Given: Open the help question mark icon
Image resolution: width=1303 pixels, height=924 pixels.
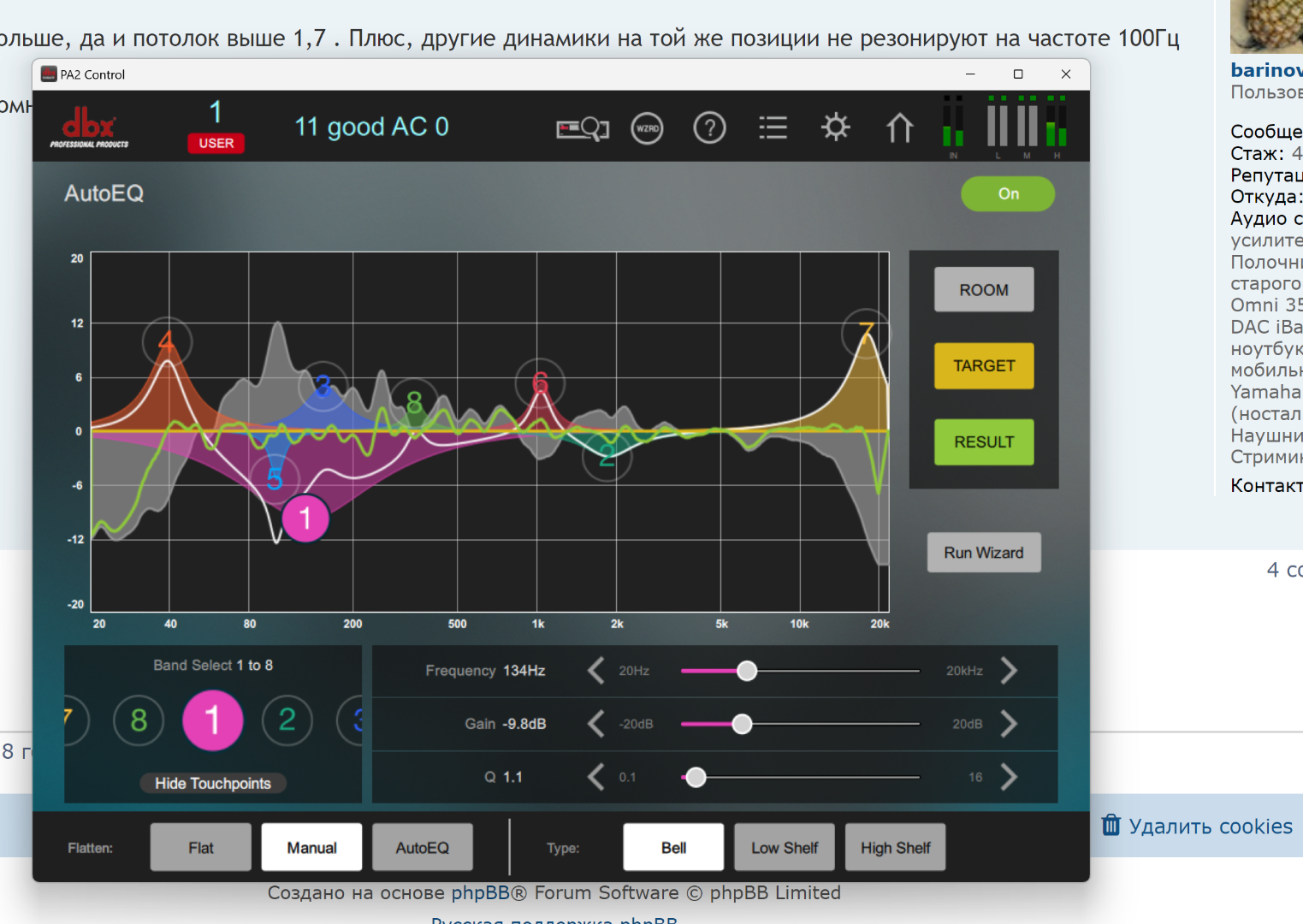Looking at the screenshot, I should [709, 128].
